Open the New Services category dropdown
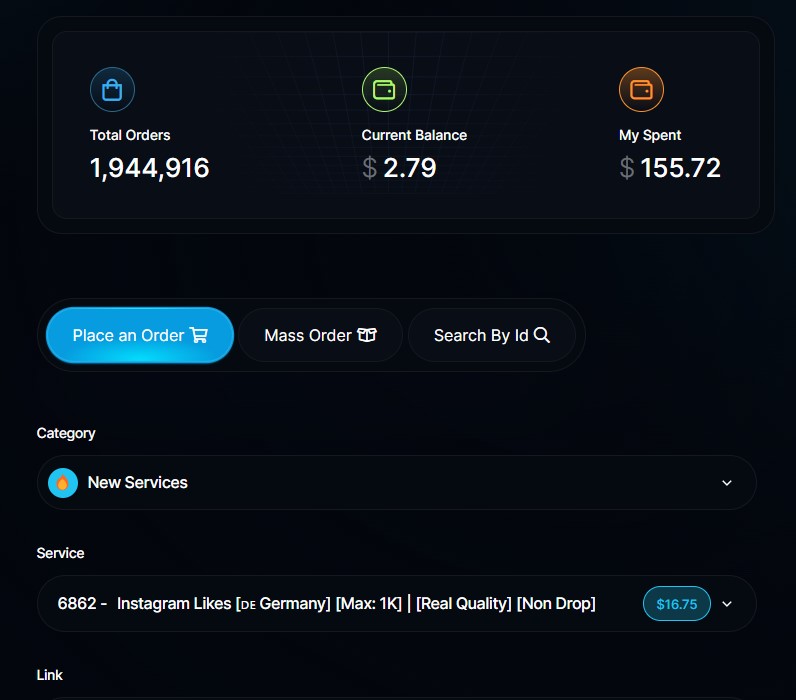Image resolution: width=796 pixels, height=700 pixels. [x=397, y=483]
